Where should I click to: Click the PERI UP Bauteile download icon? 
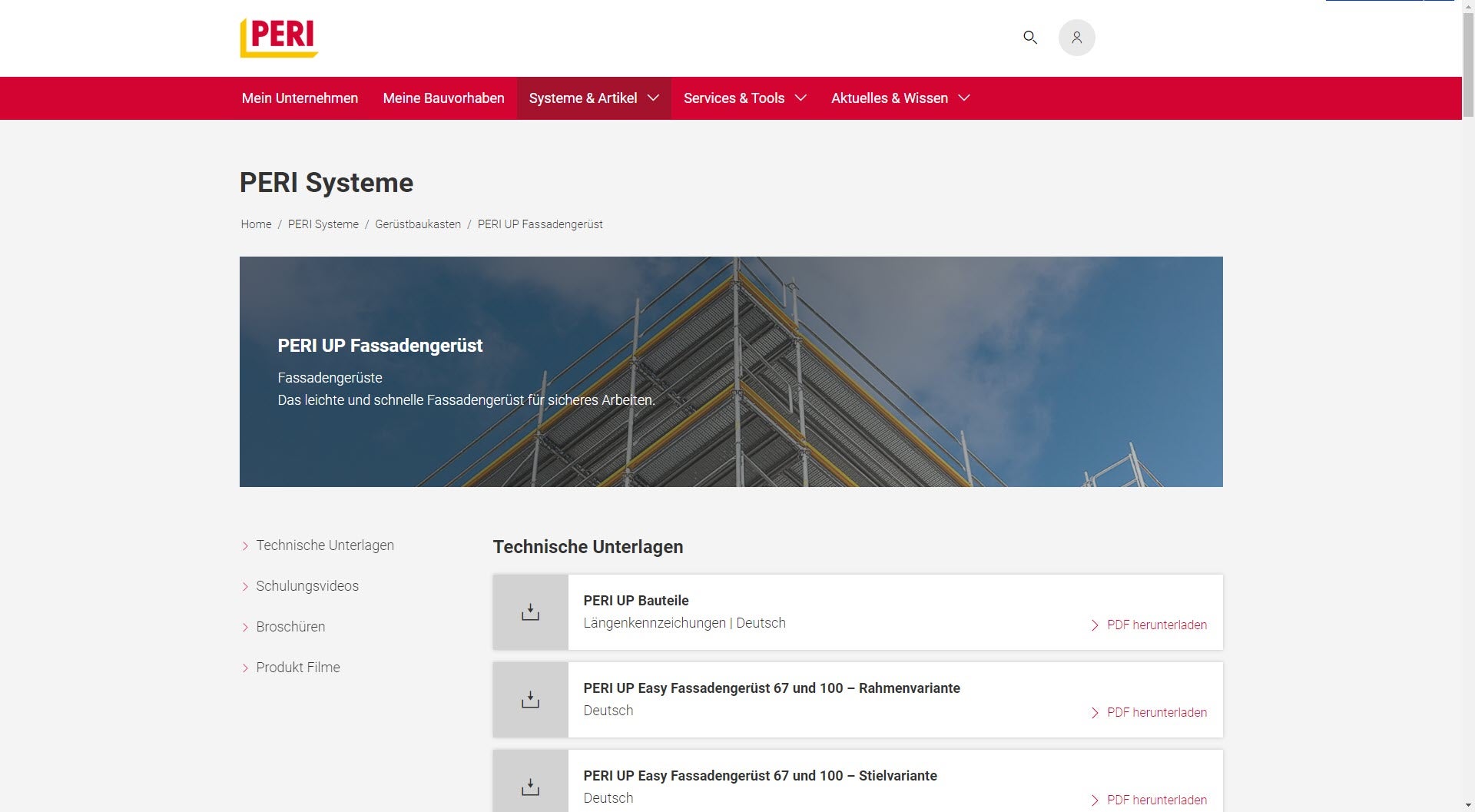530,612
